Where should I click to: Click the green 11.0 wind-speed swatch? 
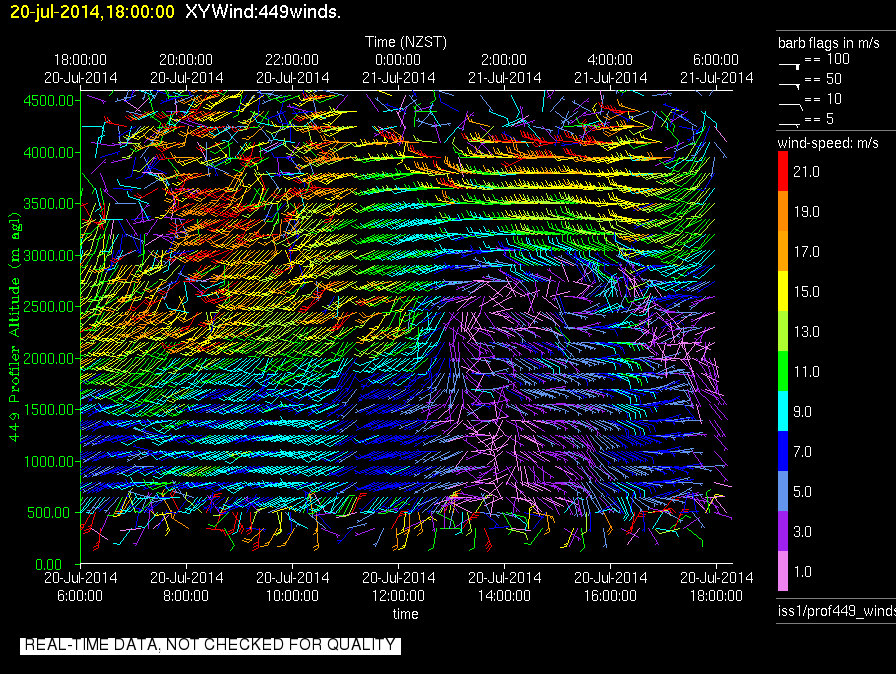[x=783, y=371]
